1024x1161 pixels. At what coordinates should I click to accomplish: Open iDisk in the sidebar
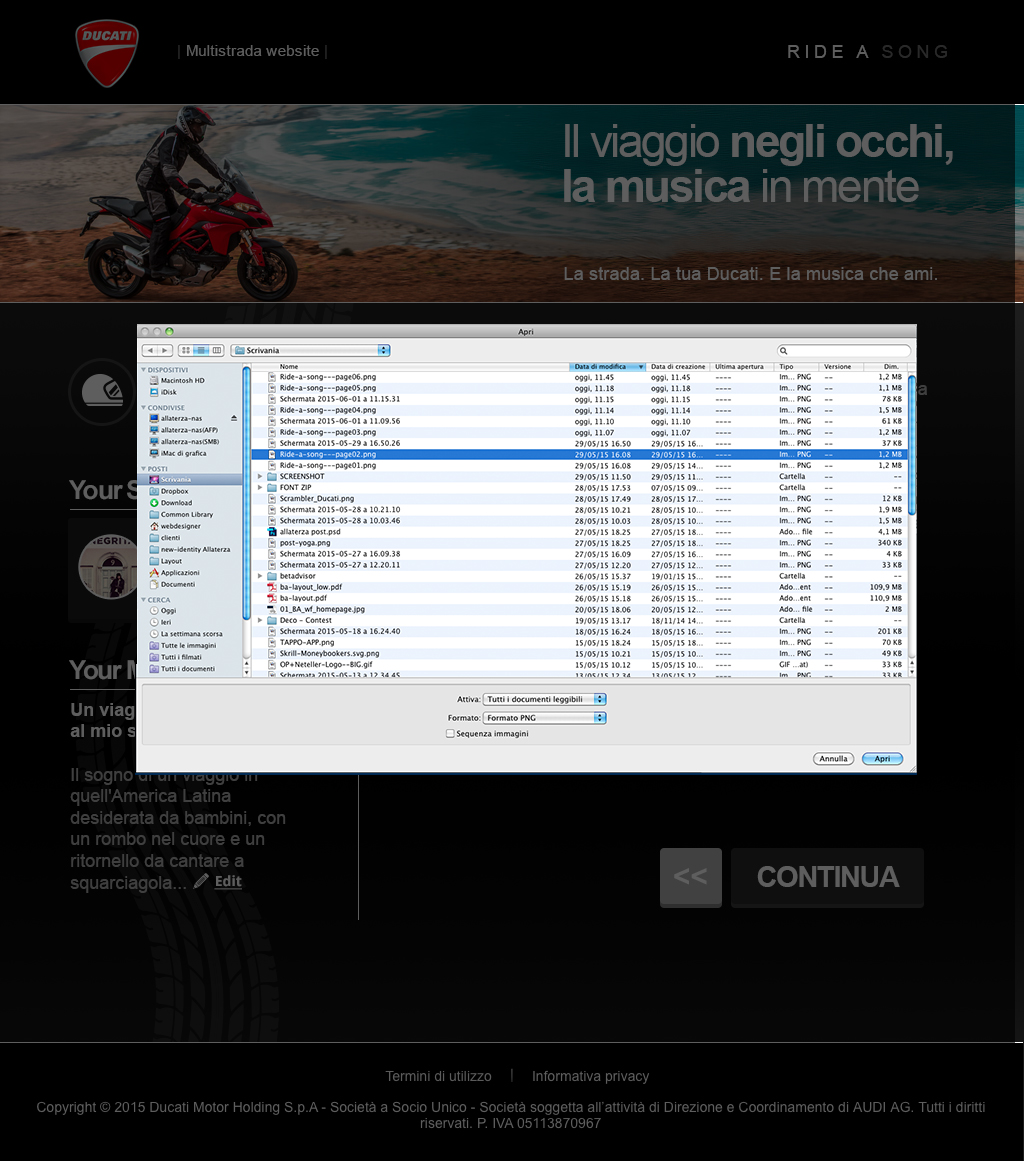[x=168, y=392]
